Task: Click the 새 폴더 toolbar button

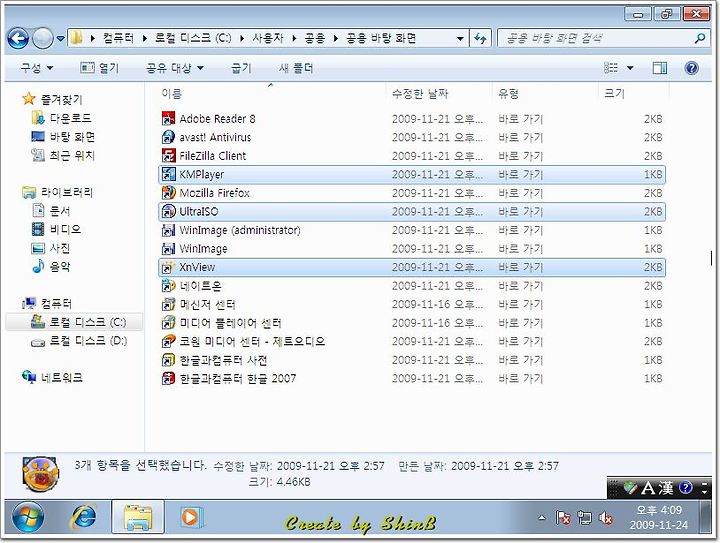Action: click(296, 68)
